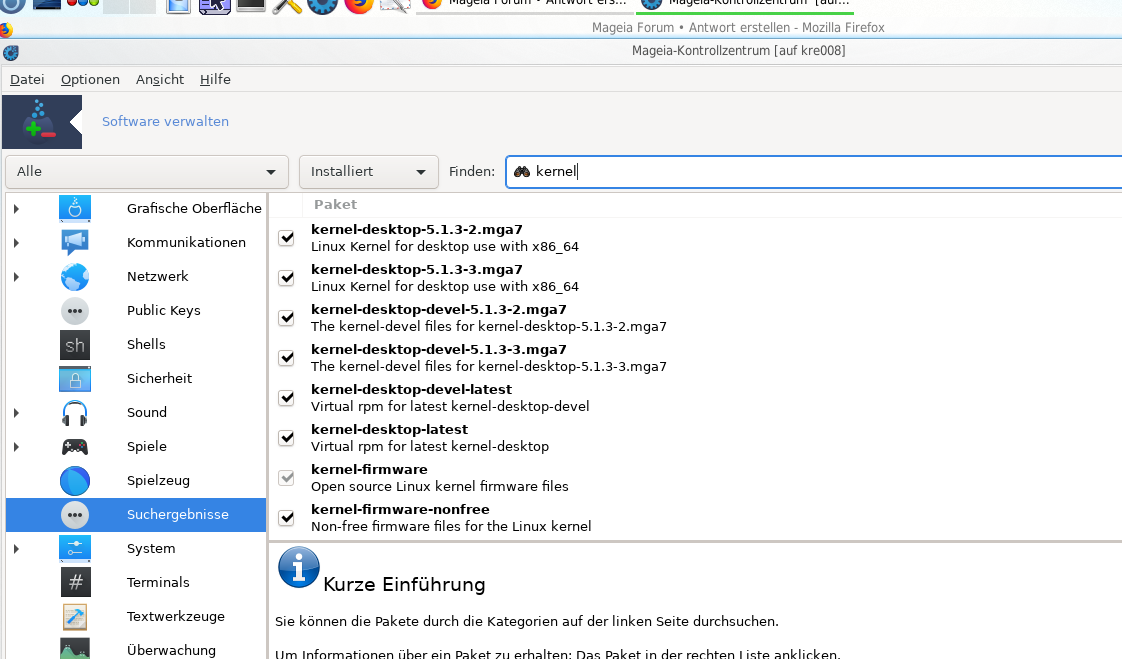This screenshot has width=1122, height=659.
Task: Click the Überwachung monitoring graph icon
Action: [74, 648]
